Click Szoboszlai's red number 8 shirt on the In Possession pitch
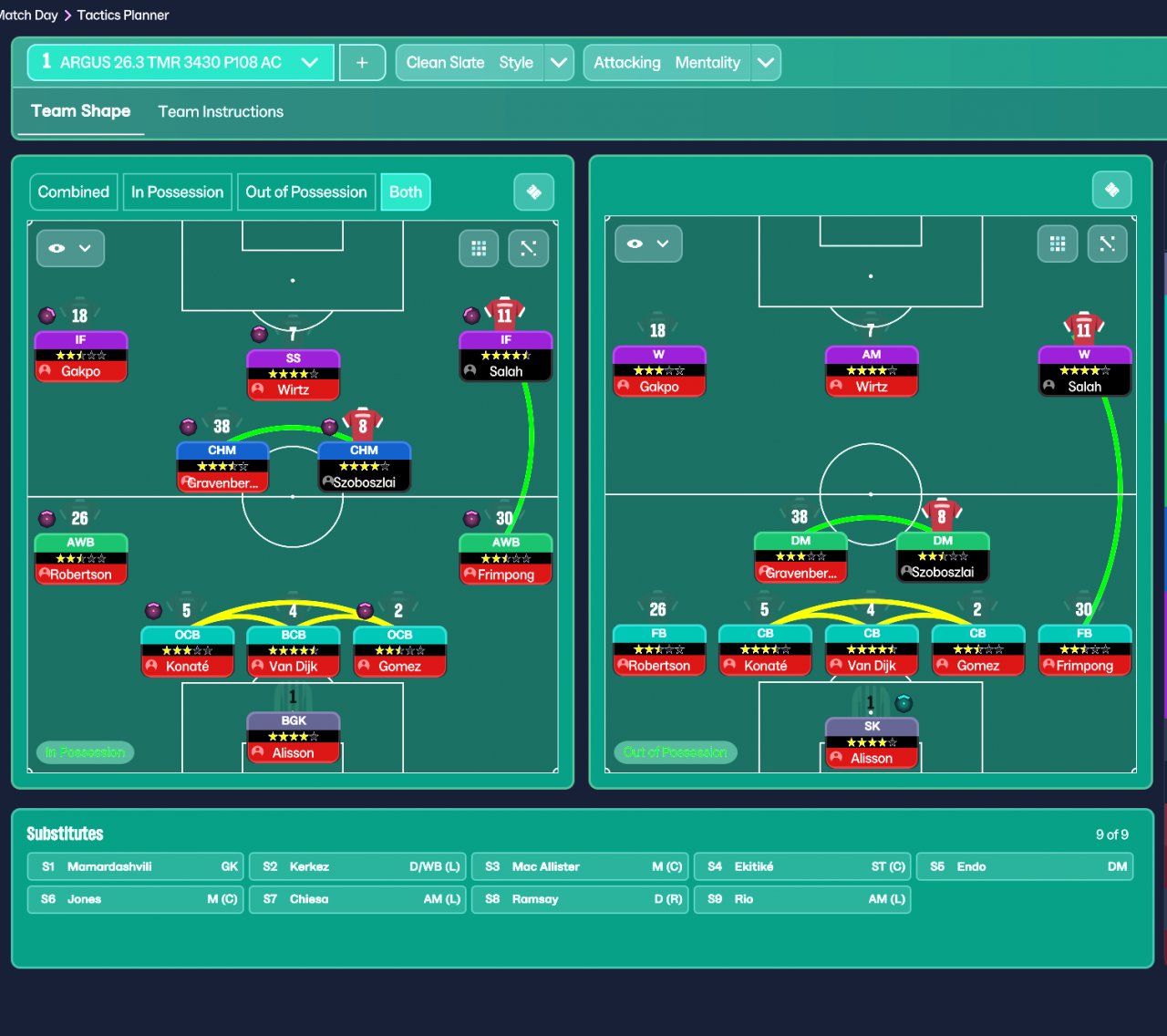This screenshot has height=1036, width=1167. pyautogui.click(x=363, y=424)
